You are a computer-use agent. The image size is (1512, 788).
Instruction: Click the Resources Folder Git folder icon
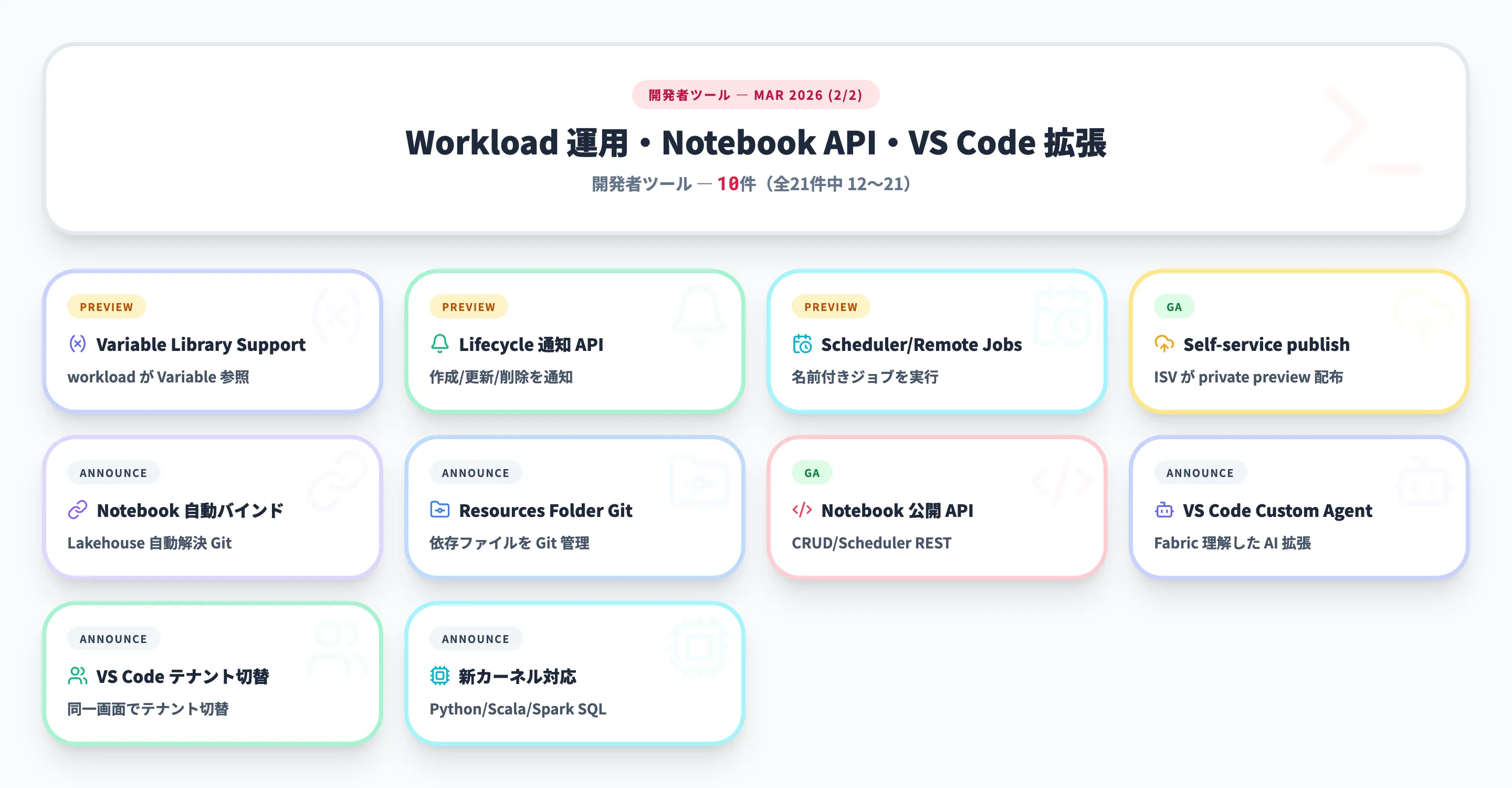tap(439, 510)
